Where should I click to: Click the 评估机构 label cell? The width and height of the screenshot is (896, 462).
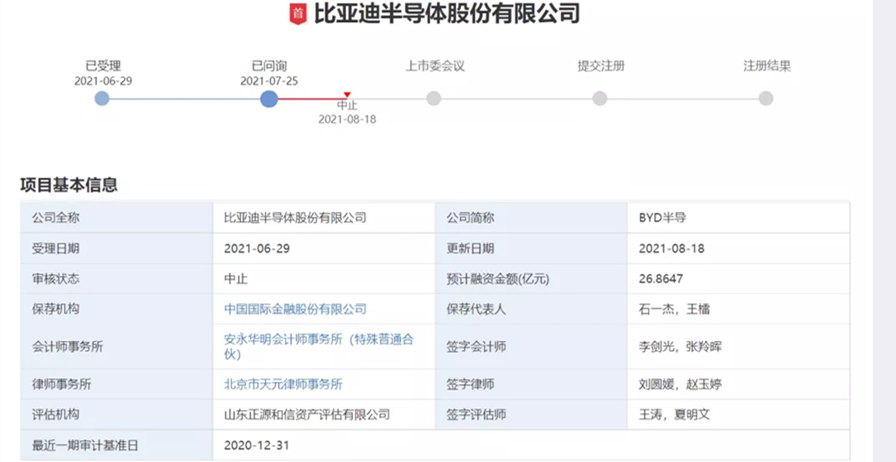tap(117, 415)
